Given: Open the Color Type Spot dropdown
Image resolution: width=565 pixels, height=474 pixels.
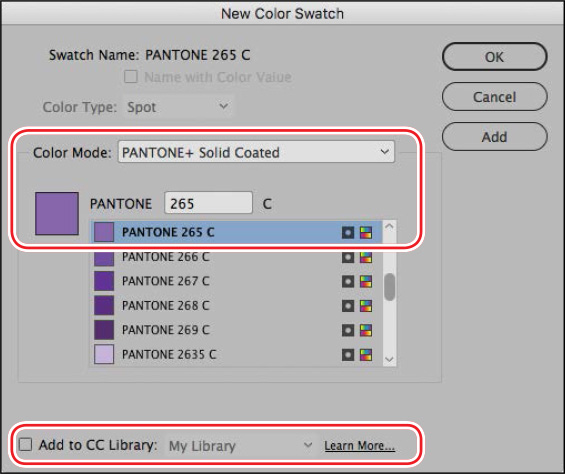Looking at the screenshot, I should [178, 107].
